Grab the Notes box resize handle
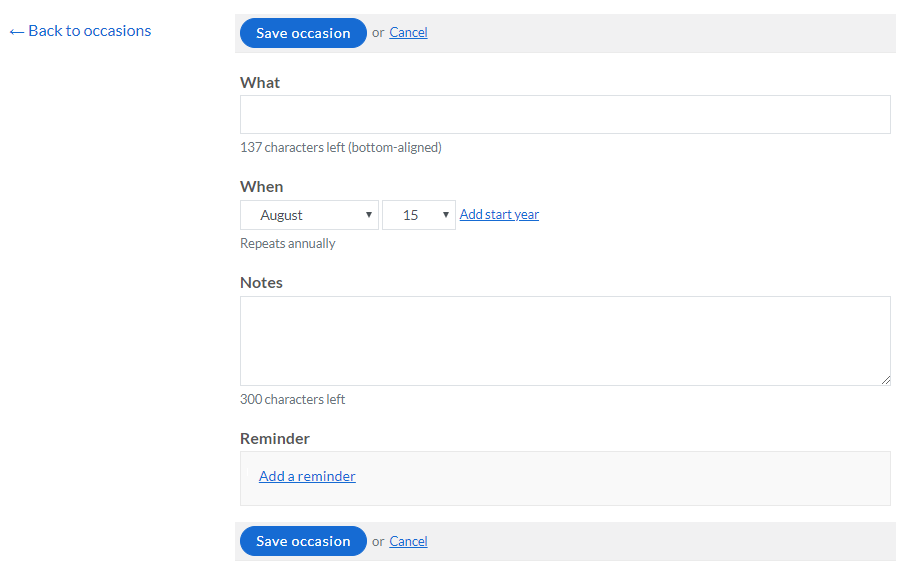911x573 pixels. pyautogui.click(x=885, y=380)
